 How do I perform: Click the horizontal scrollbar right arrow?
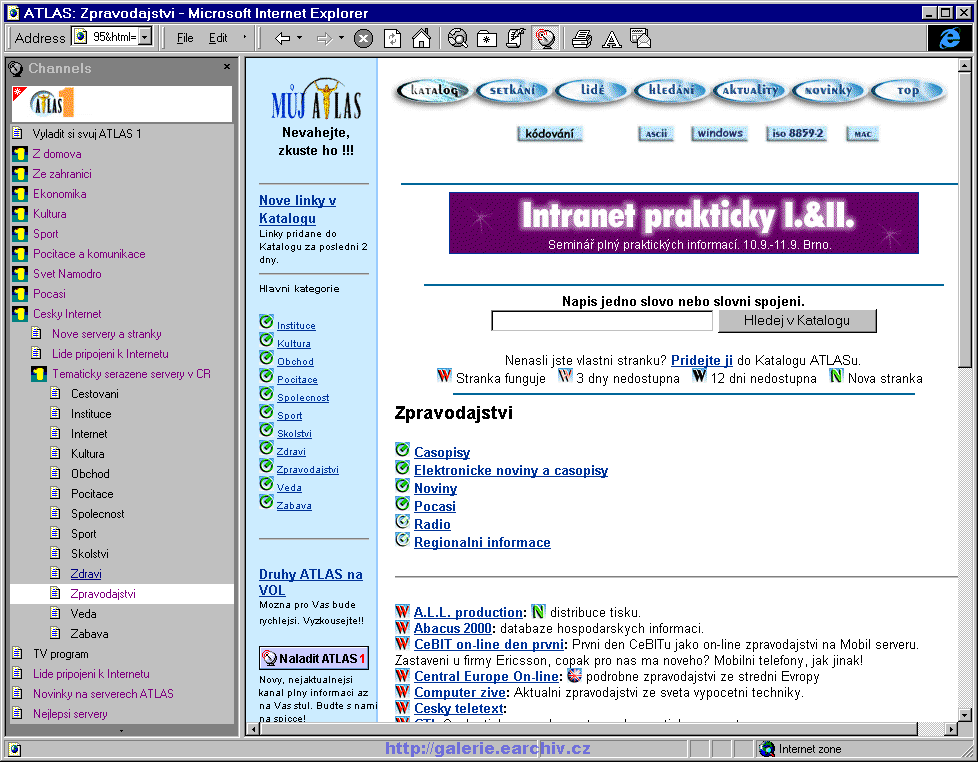click(x=951, y=729)
